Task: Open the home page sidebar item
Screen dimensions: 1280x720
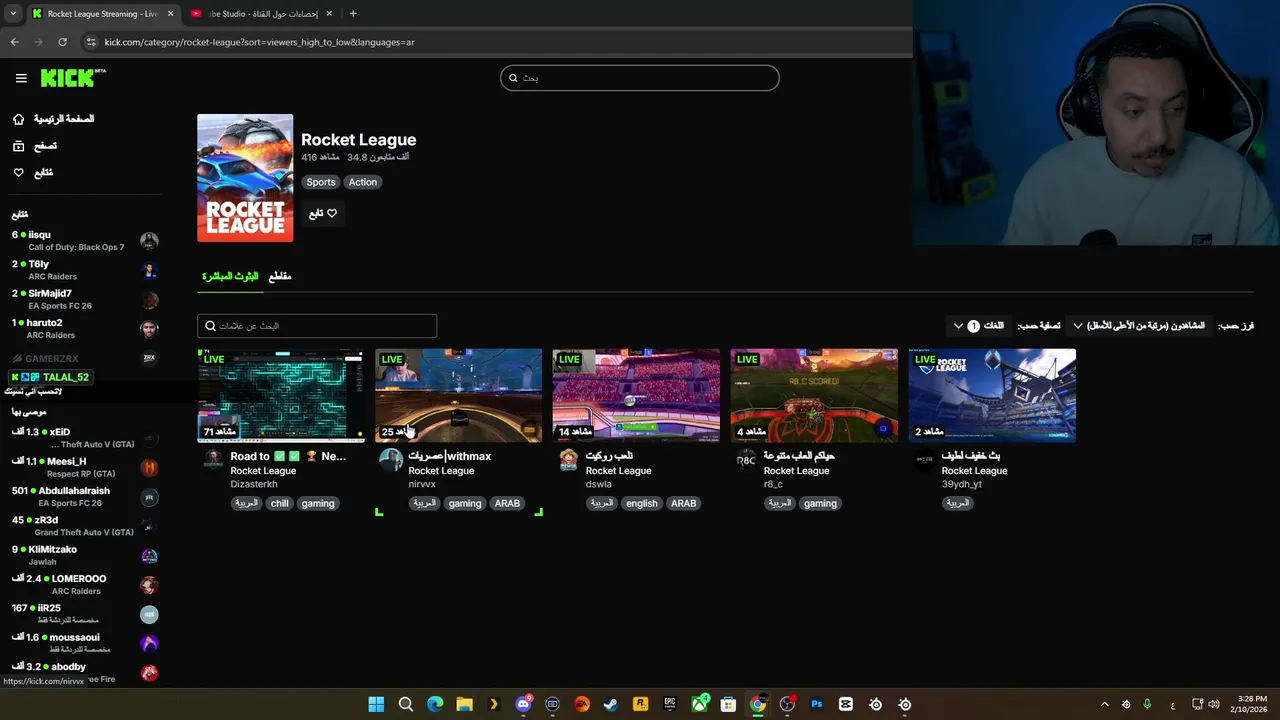Action: click(53, 119)
